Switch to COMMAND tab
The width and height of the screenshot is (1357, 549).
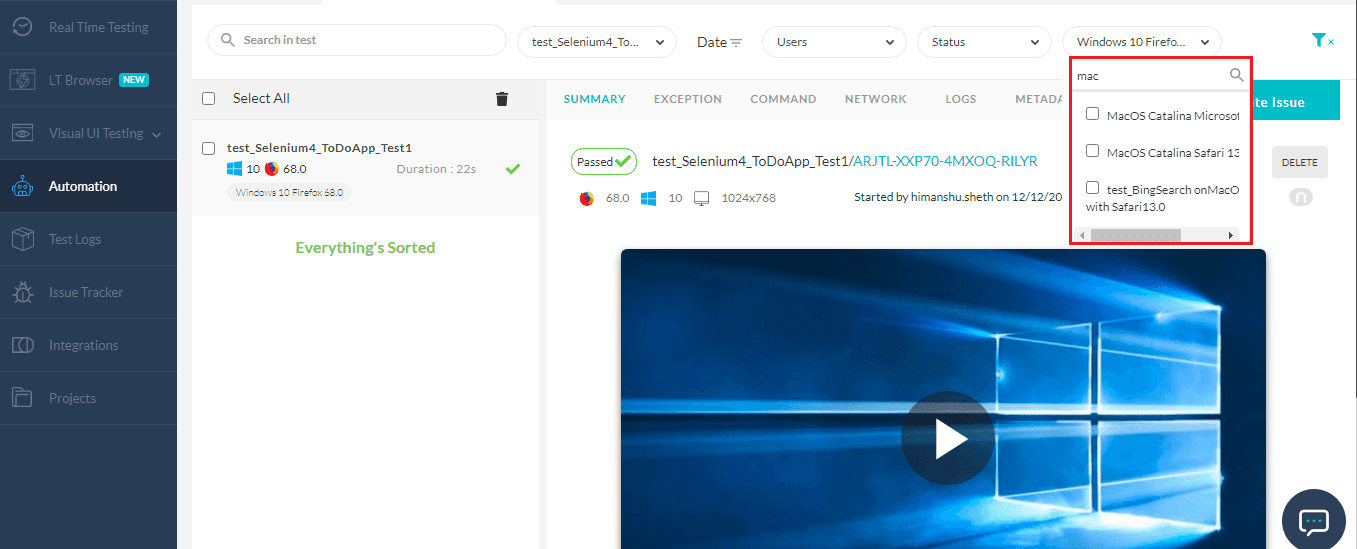(x=783, y=99)
